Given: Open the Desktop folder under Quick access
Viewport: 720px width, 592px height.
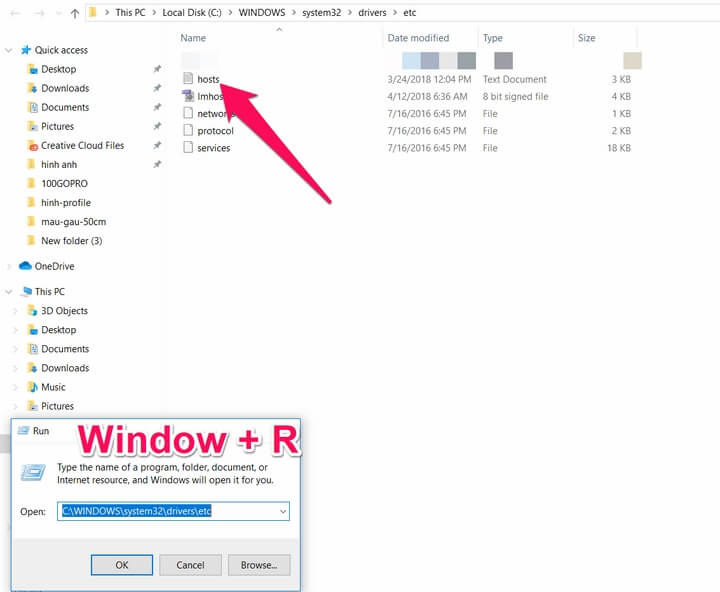Looking at the screenshot, I should 58,69.
